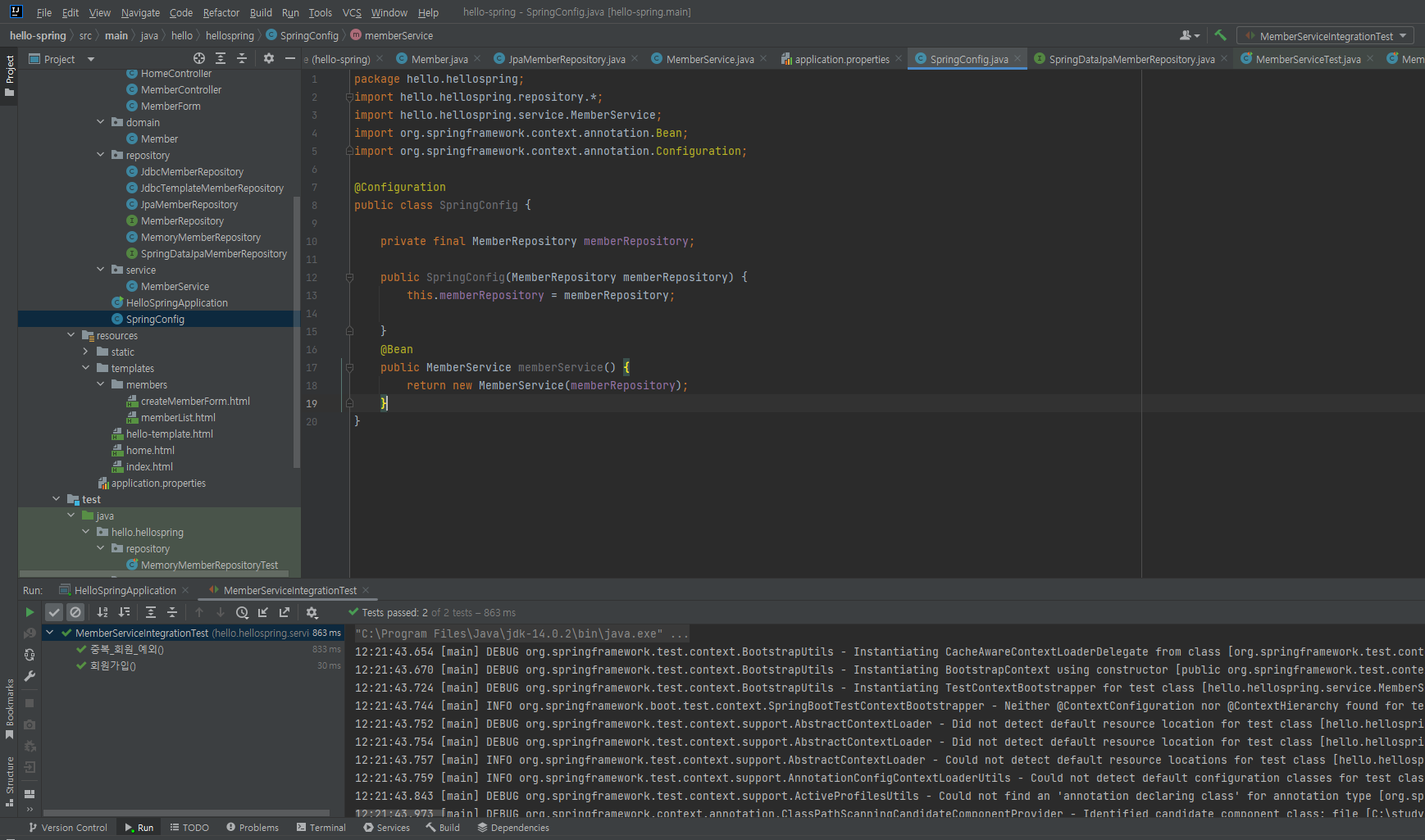Toggle Show Passed tests filter in Run toolbar

54,612
